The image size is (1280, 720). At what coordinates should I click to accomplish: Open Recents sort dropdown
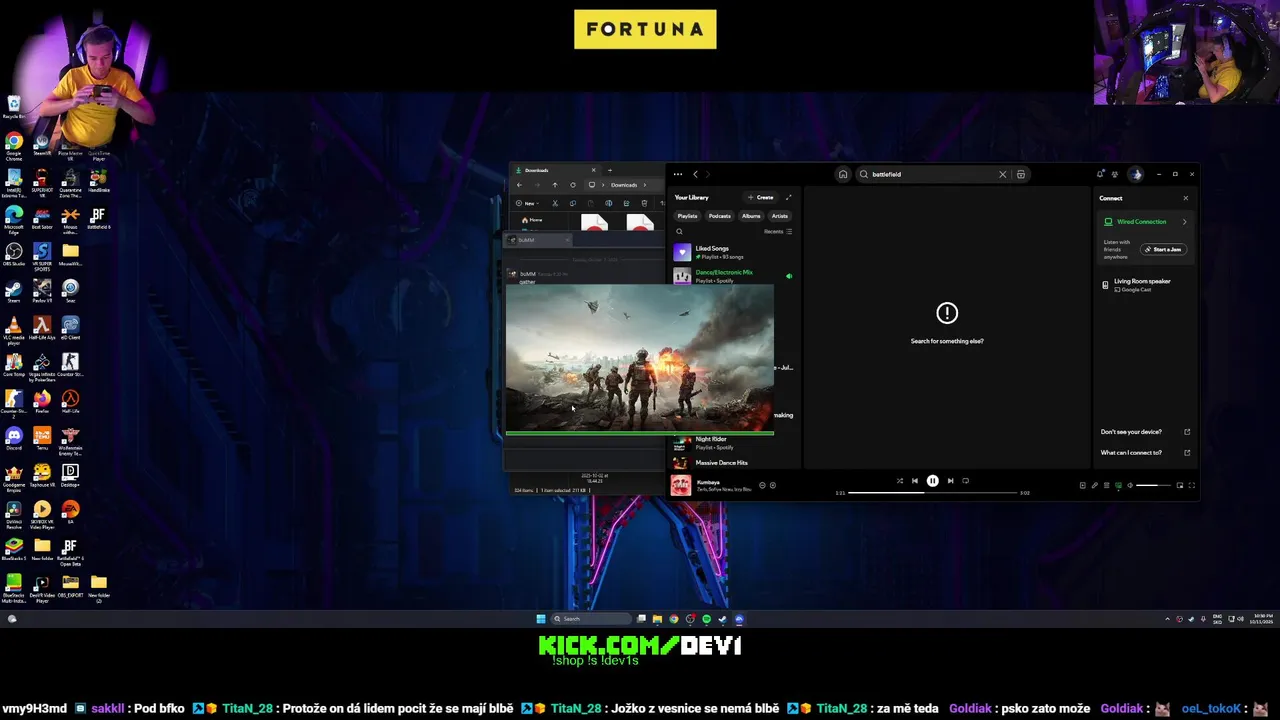pos(778,231)
